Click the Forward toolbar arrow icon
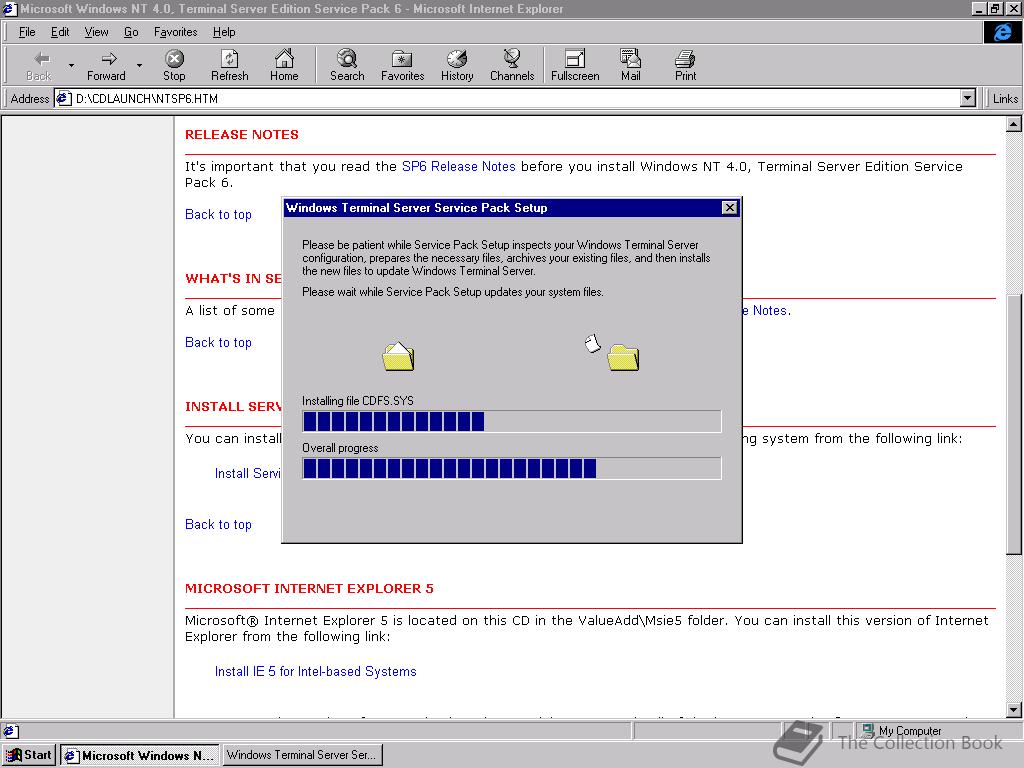This screenshot has height=768, width=1024. [x=109, y=59]
